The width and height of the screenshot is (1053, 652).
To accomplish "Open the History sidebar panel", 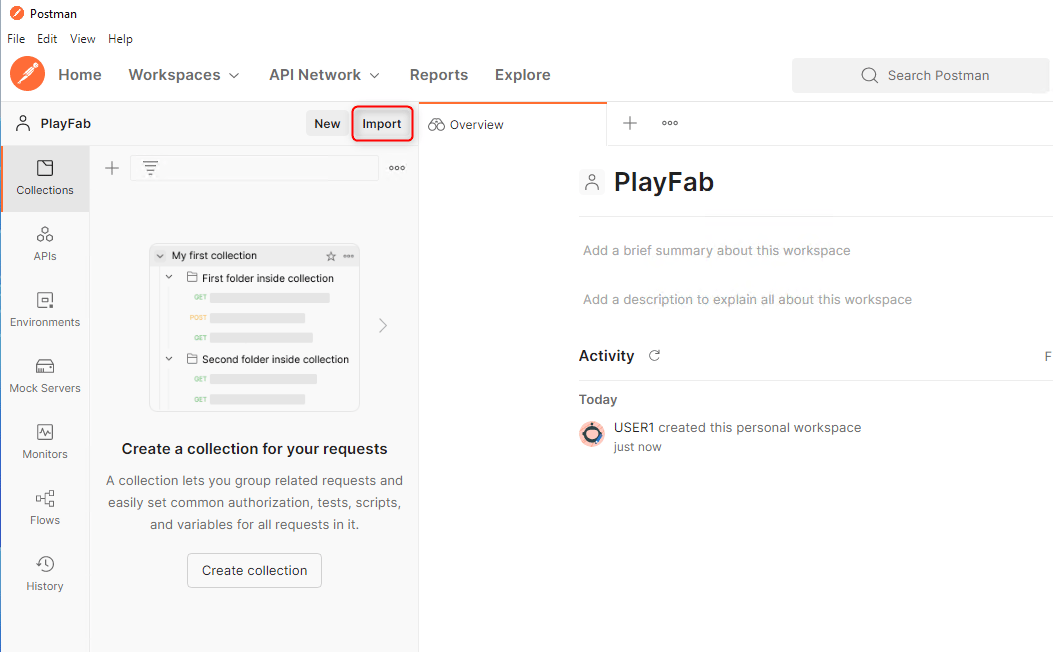I will 45,573.
